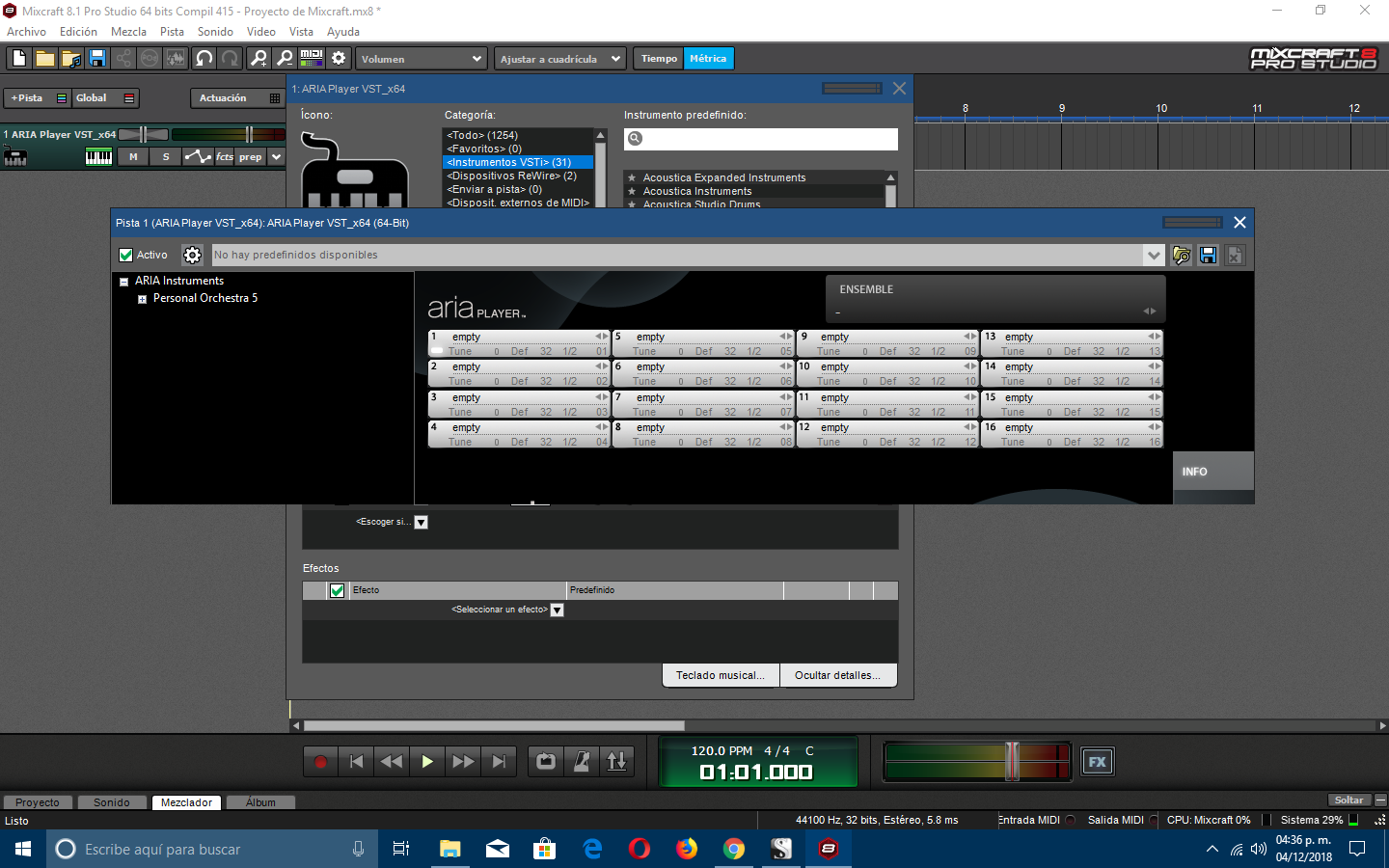Toggle loop mode icon in transport
This screenshot has width=1389, height=868.
tap(546, 762)
